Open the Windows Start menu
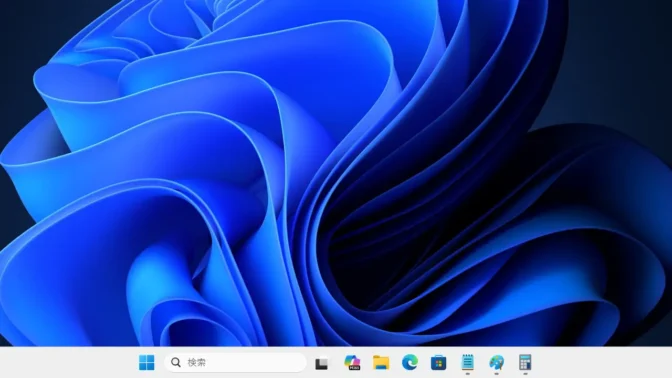Image resolution: width=672 pixels, height=378 pixels. point(147,363)
